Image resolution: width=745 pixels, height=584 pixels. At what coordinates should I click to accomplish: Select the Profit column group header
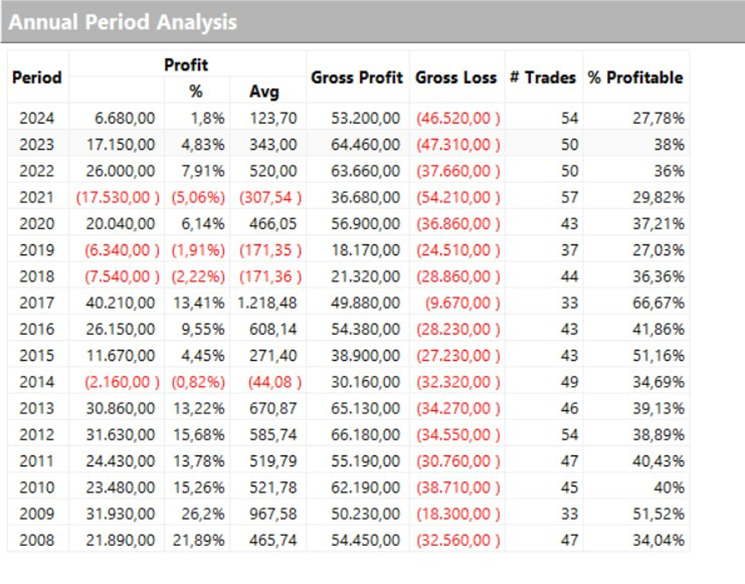coord(186,64)
